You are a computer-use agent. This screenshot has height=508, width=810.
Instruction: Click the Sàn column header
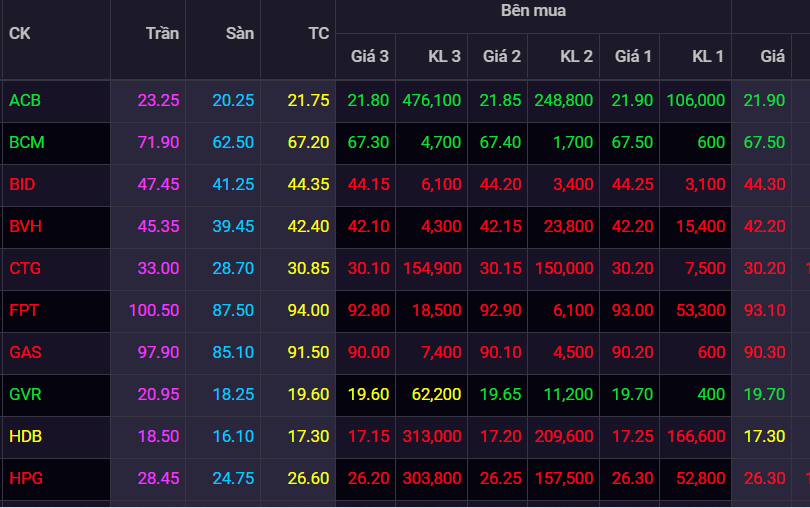(239, 33)
